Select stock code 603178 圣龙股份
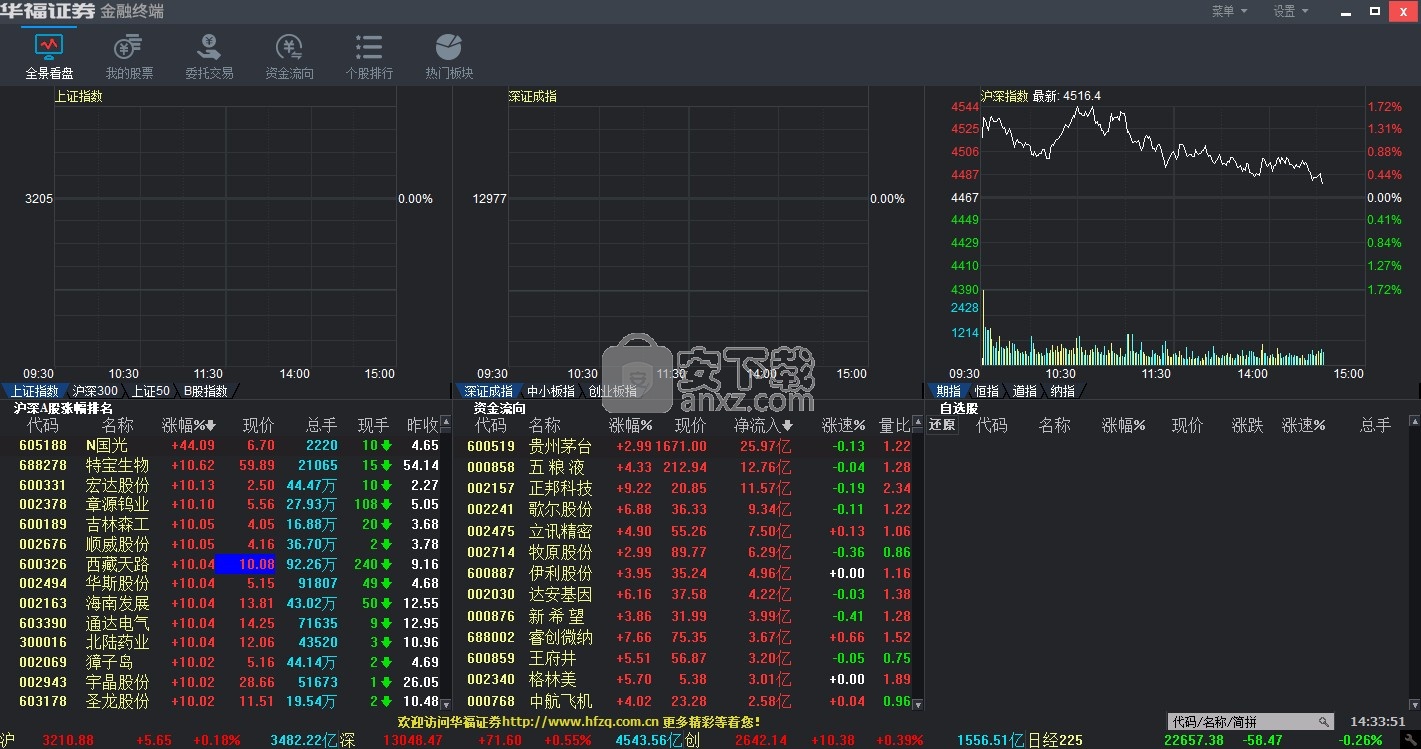 pos(43,702)
